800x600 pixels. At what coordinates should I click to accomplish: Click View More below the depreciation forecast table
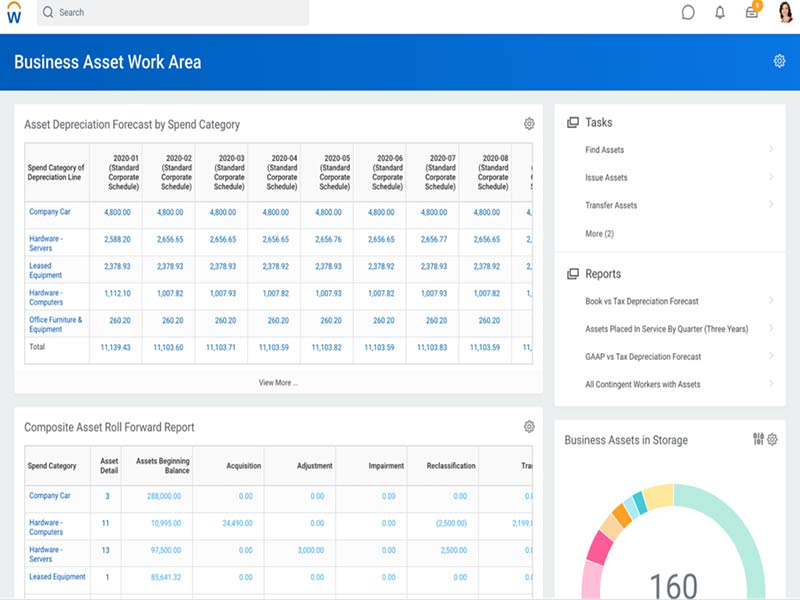tap(276, 382)
